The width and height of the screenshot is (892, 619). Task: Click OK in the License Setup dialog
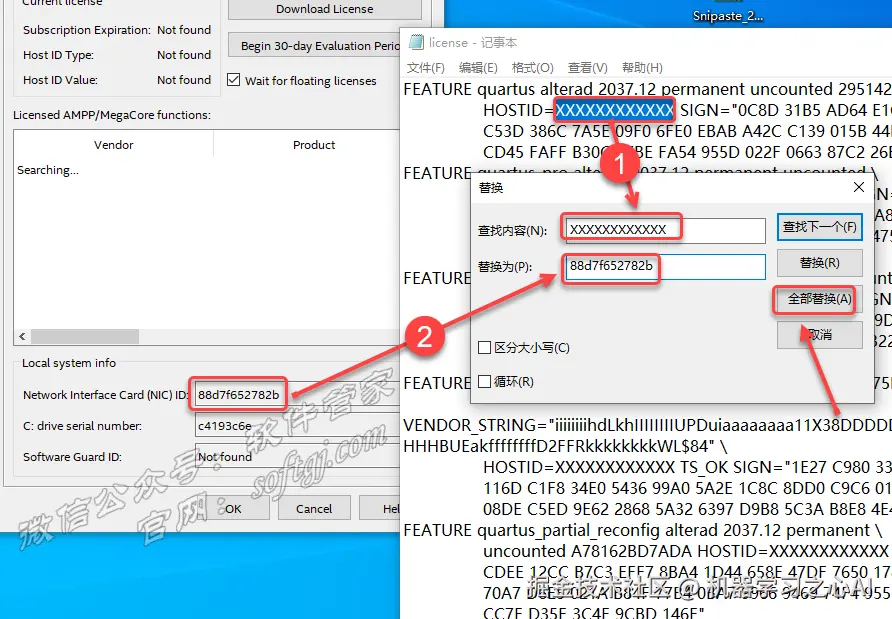(x=233, y=508)
